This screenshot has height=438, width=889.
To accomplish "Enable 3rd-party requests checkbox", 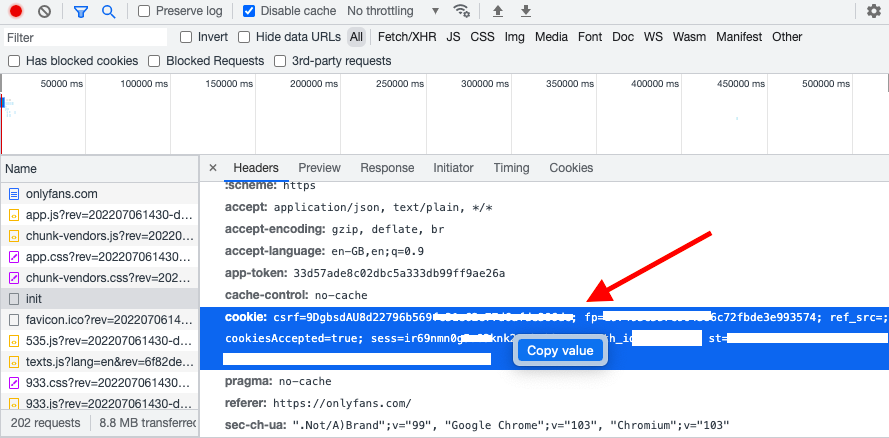I will [x=280, y=61].
